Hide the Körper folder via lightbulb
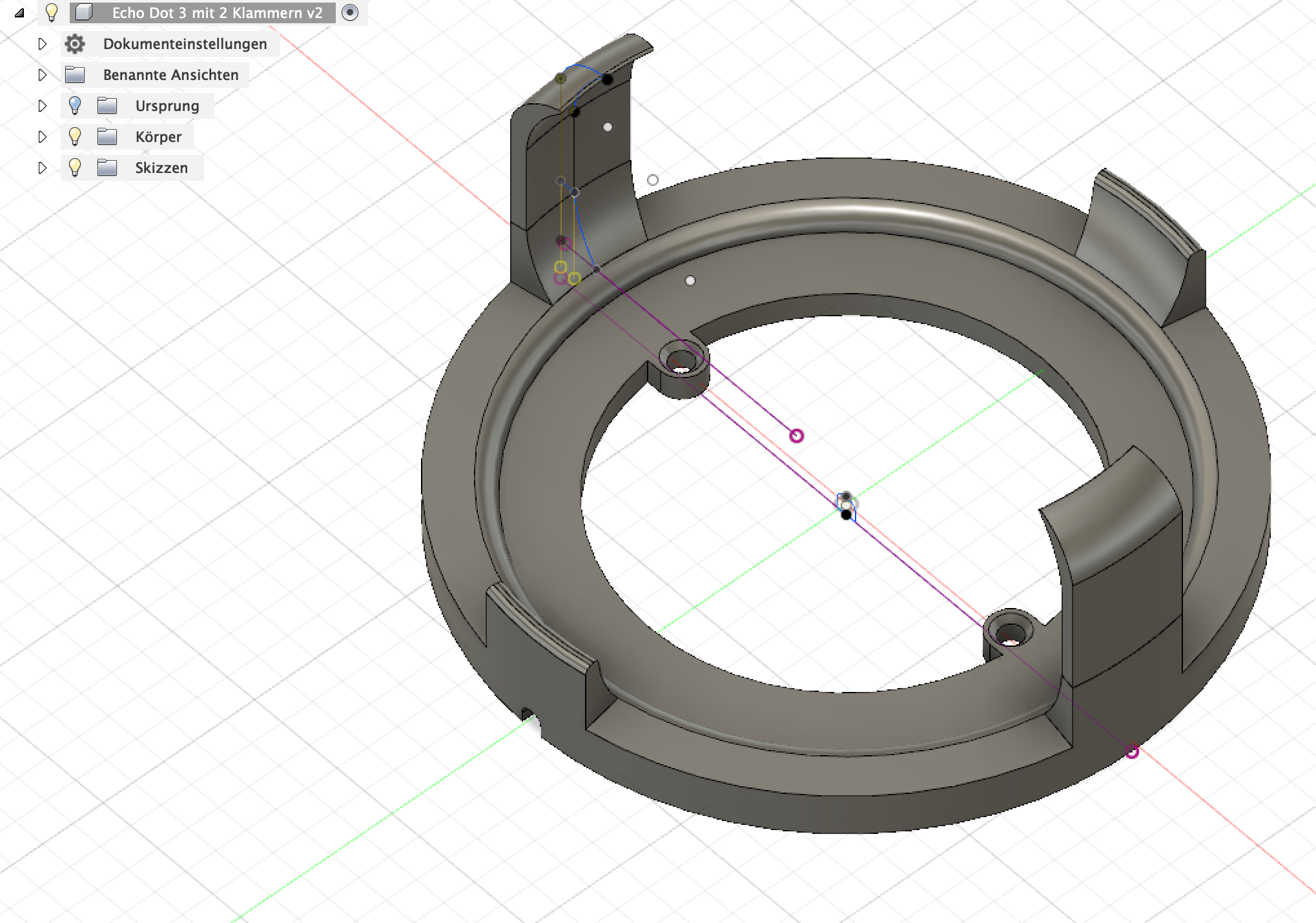The image size is (1316, 923). [75, 136]
